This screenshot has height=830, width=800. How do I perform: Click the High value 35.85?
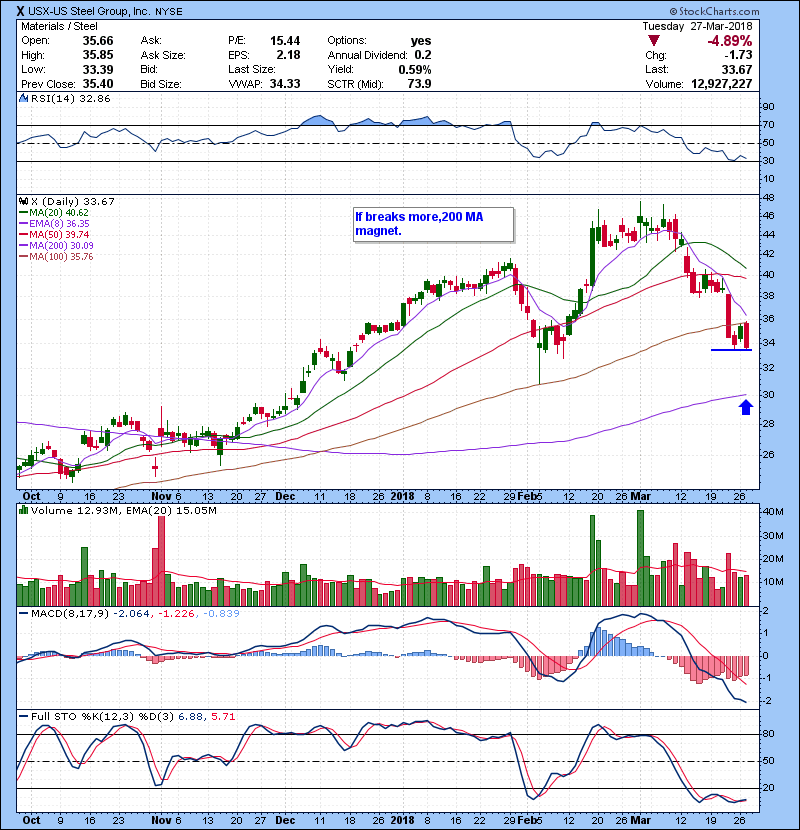pos(98,55)
